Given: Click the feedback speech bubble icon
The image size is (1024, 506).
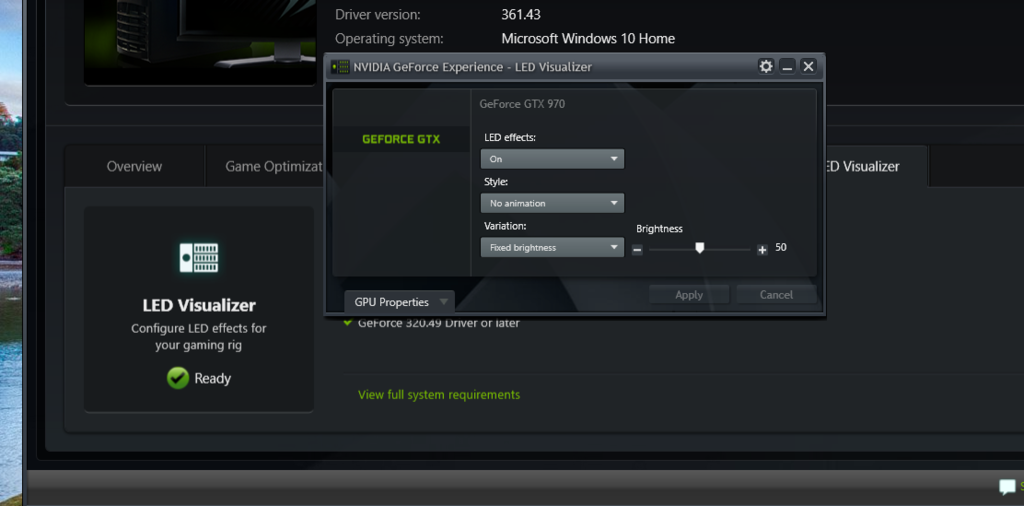Looking at the screenshot, I should [x=1007, y=486].
